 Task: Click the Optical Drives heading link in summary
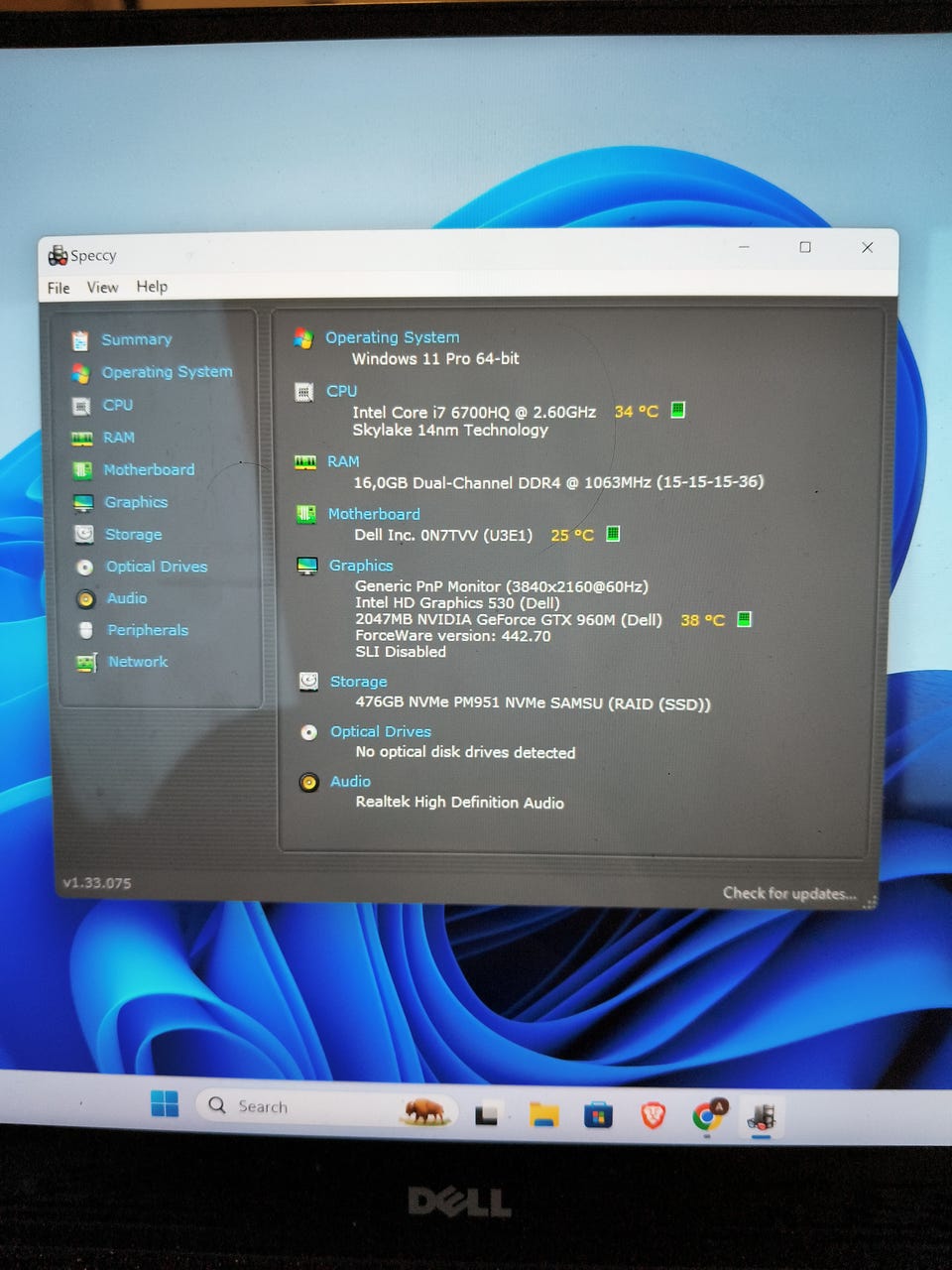point(381,731)
